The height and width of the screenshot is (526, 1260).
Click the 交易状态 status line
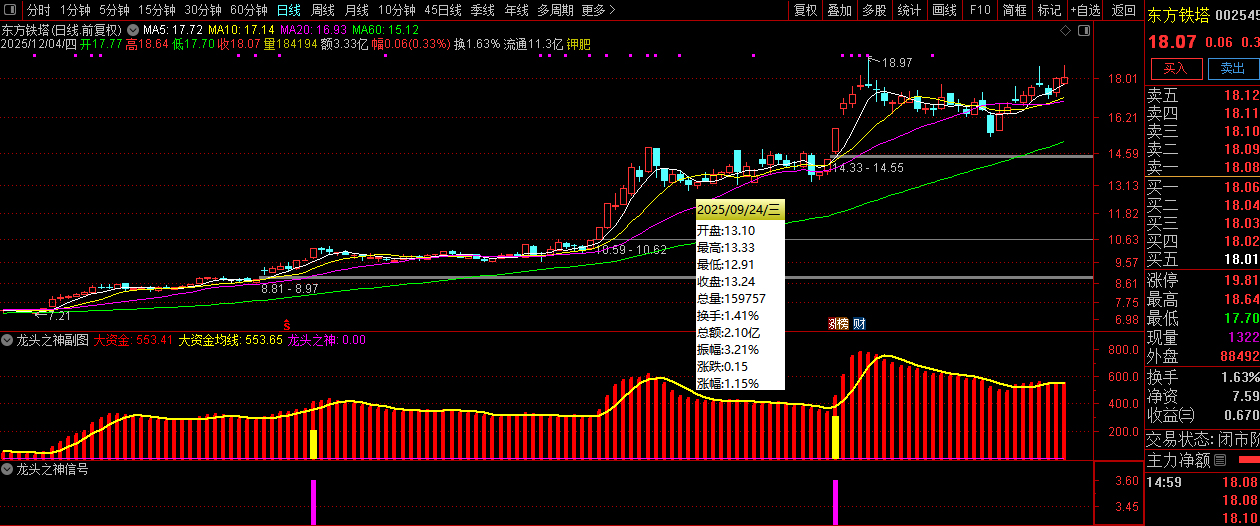[x=1202, y=439]
